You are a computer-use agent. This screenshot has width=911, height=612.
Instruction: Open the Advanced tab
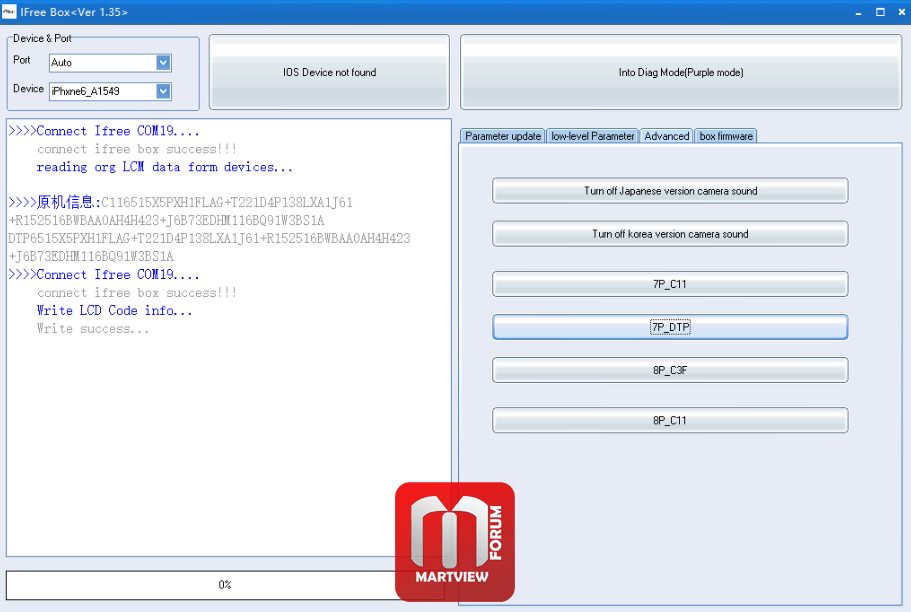click(x=666, y=136)
